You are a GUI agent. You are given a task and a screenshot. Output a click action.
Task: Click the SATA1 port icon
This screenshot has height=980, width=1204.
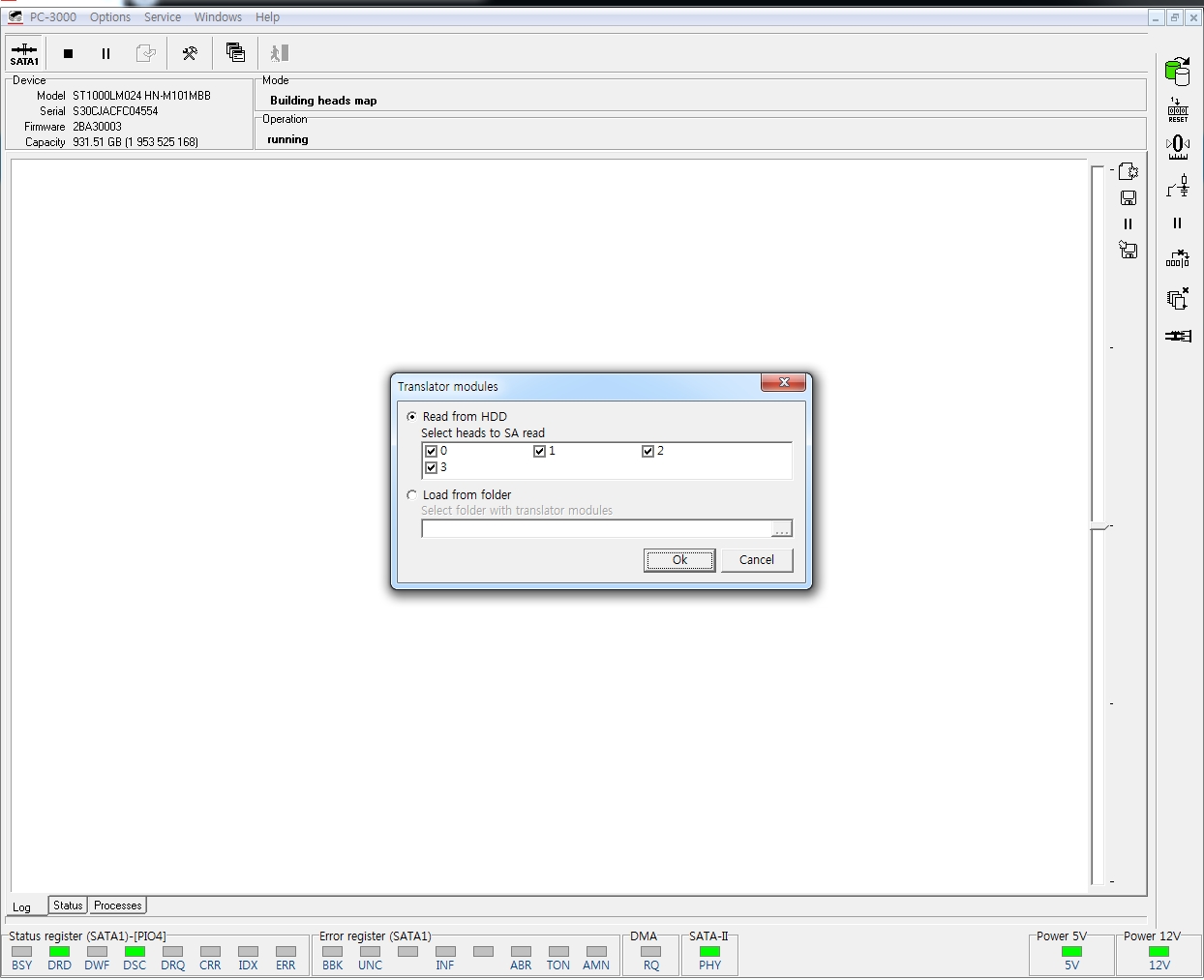pos(24,53)
